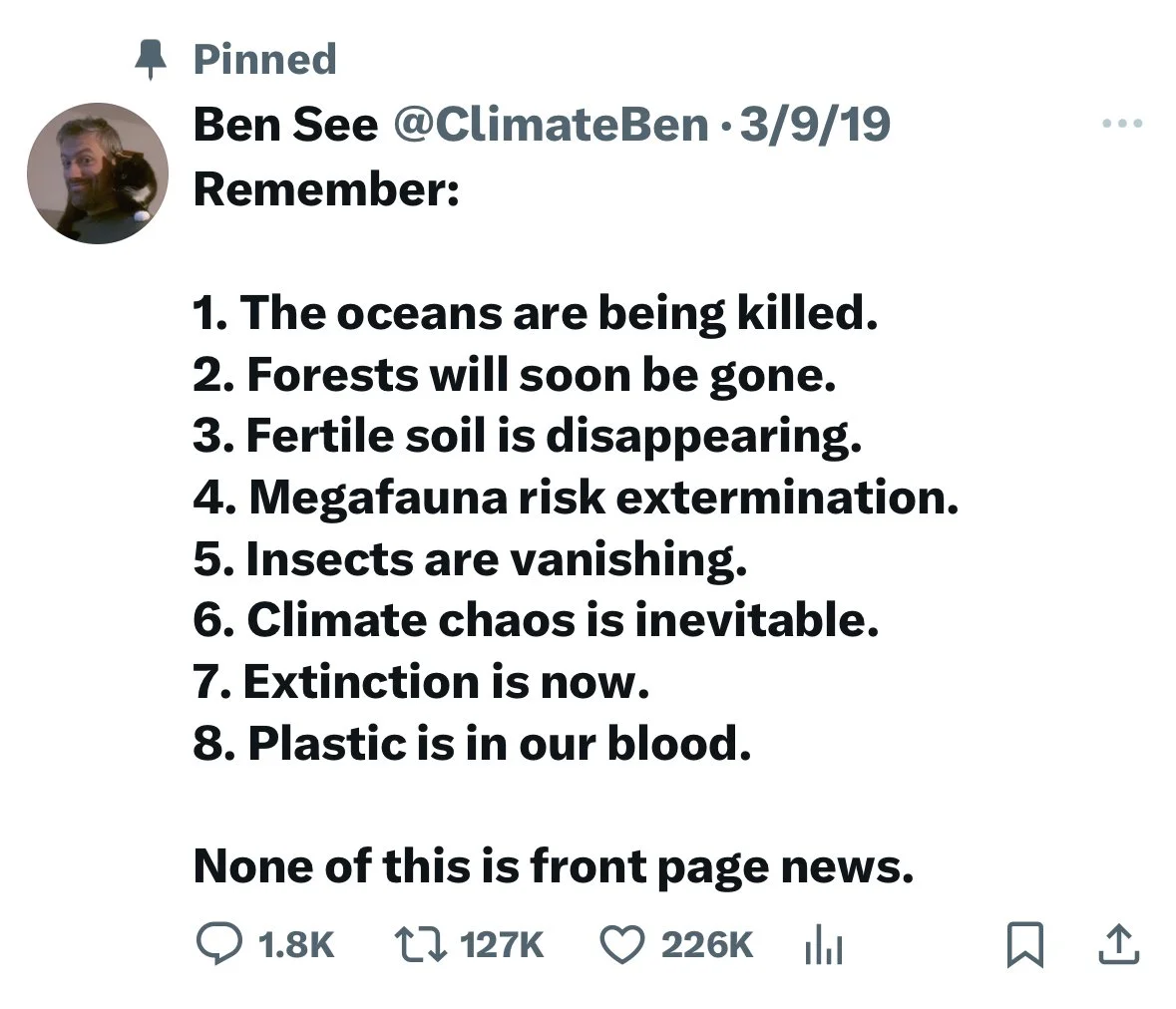
Task: Bookmark this tweet
Action: pos(1024,943)
